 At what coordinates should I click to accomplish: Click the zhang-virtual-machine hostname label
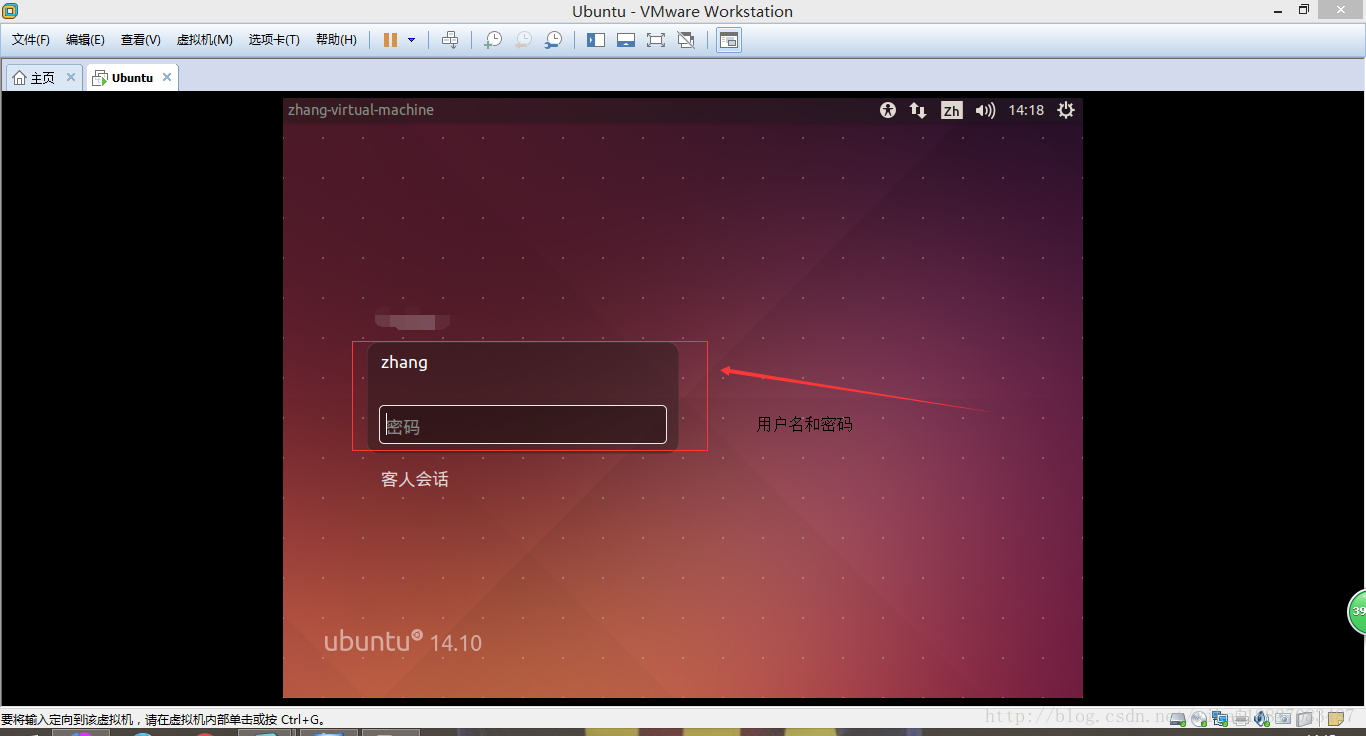tap(361, 110)
